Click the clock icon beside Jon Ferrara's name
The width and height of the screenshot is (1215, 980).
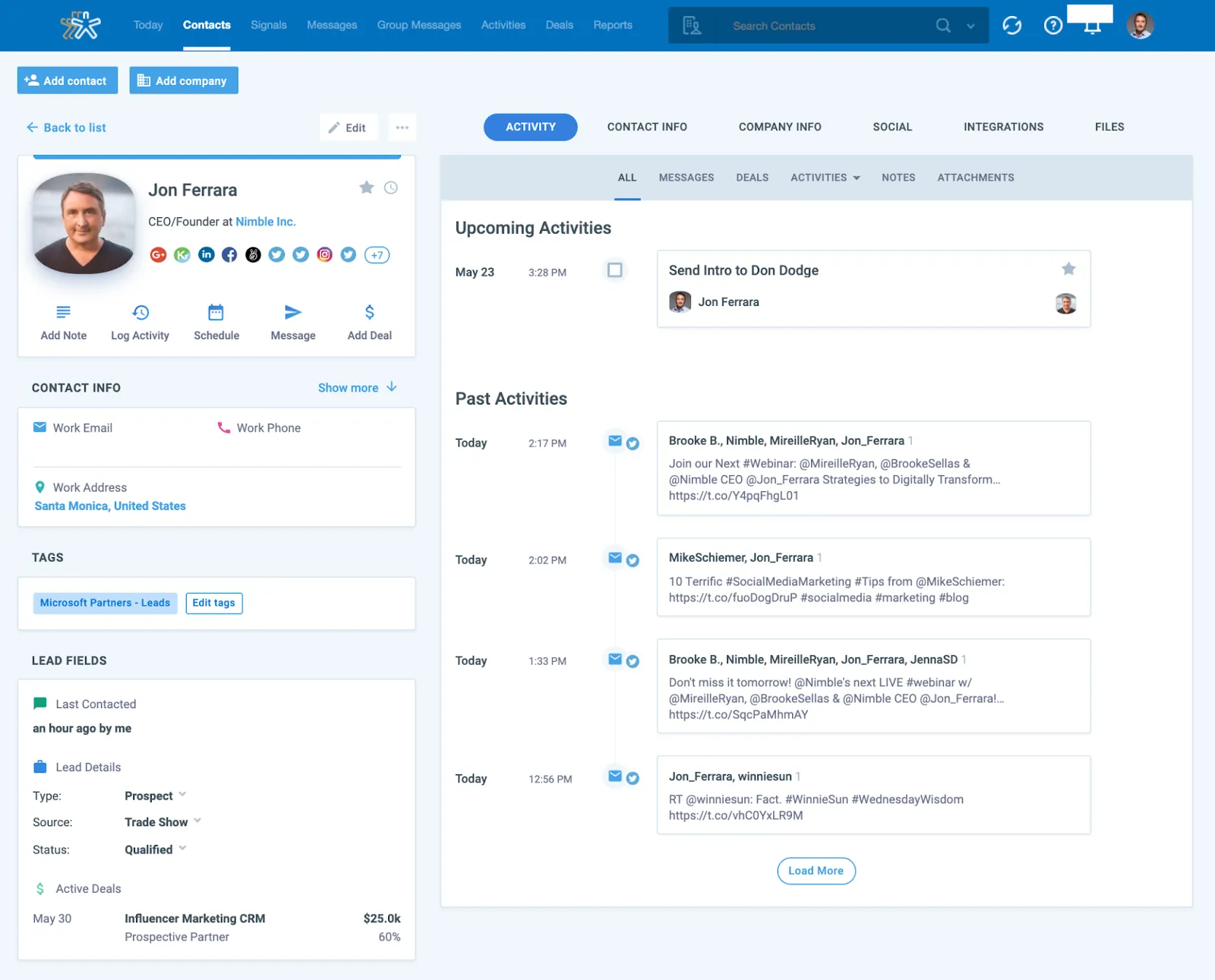tap(391, 187)
